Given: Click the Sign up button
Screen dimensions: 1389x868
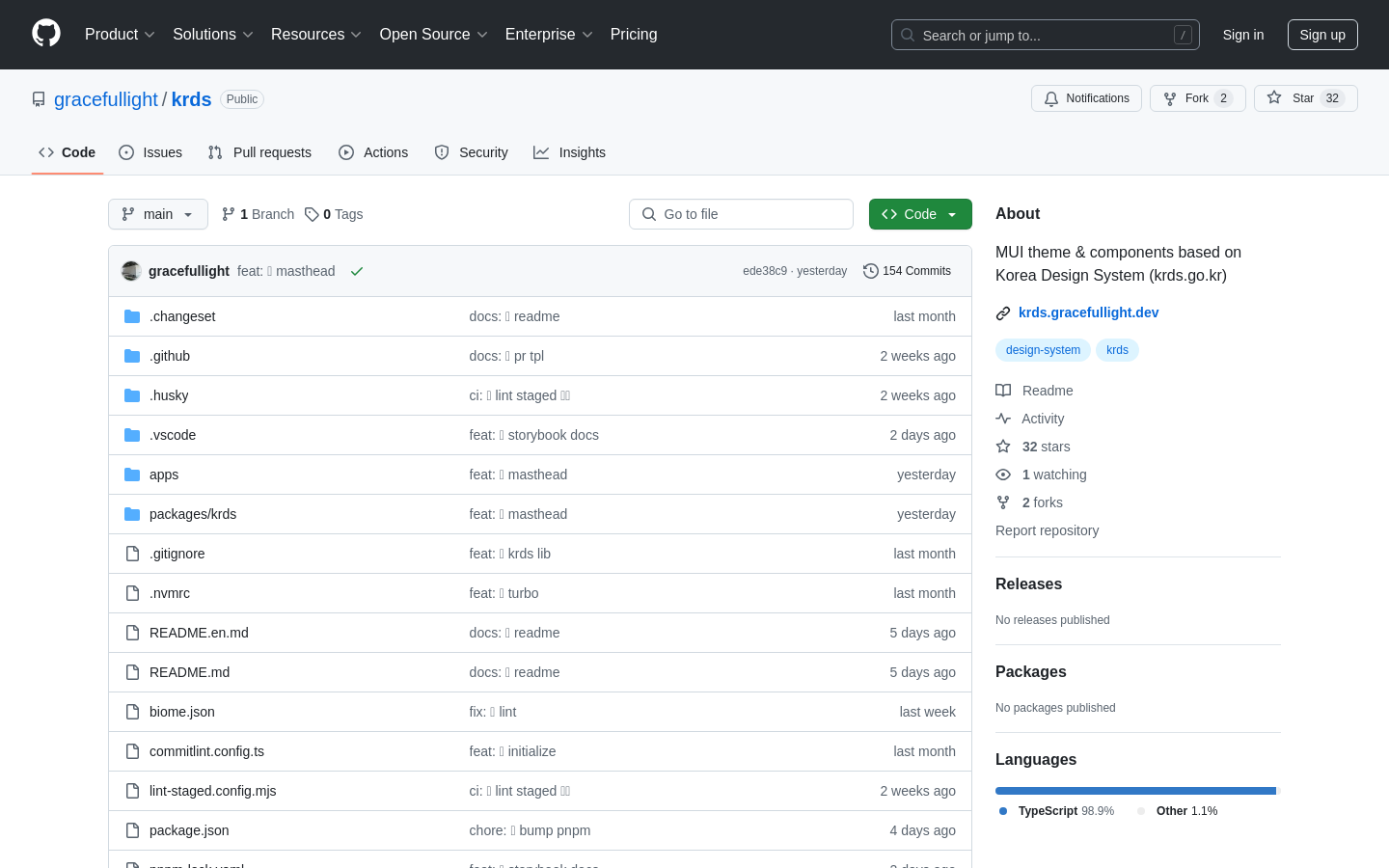Looking at the screenshot, I should click(x=1322, y=35).
